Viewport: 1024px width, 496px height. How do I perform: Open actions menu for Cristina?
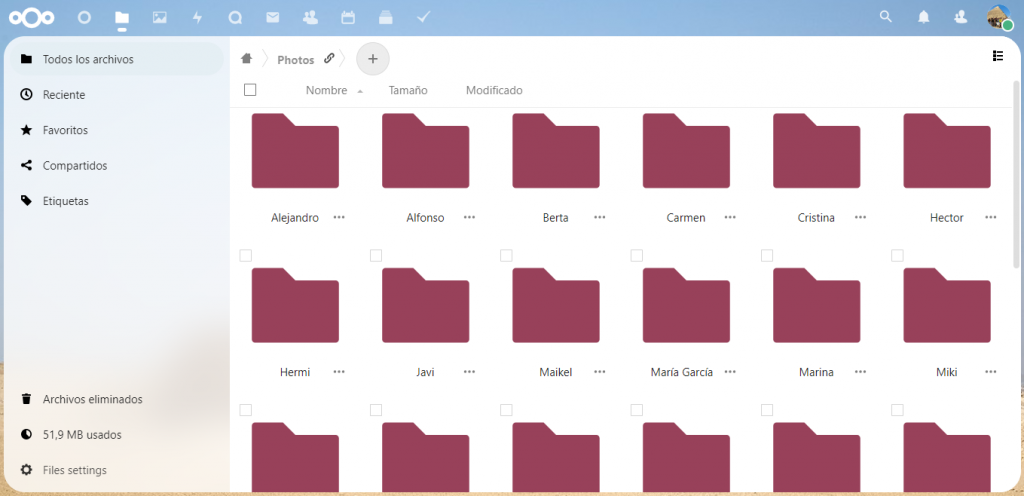(x=861, y=217)
